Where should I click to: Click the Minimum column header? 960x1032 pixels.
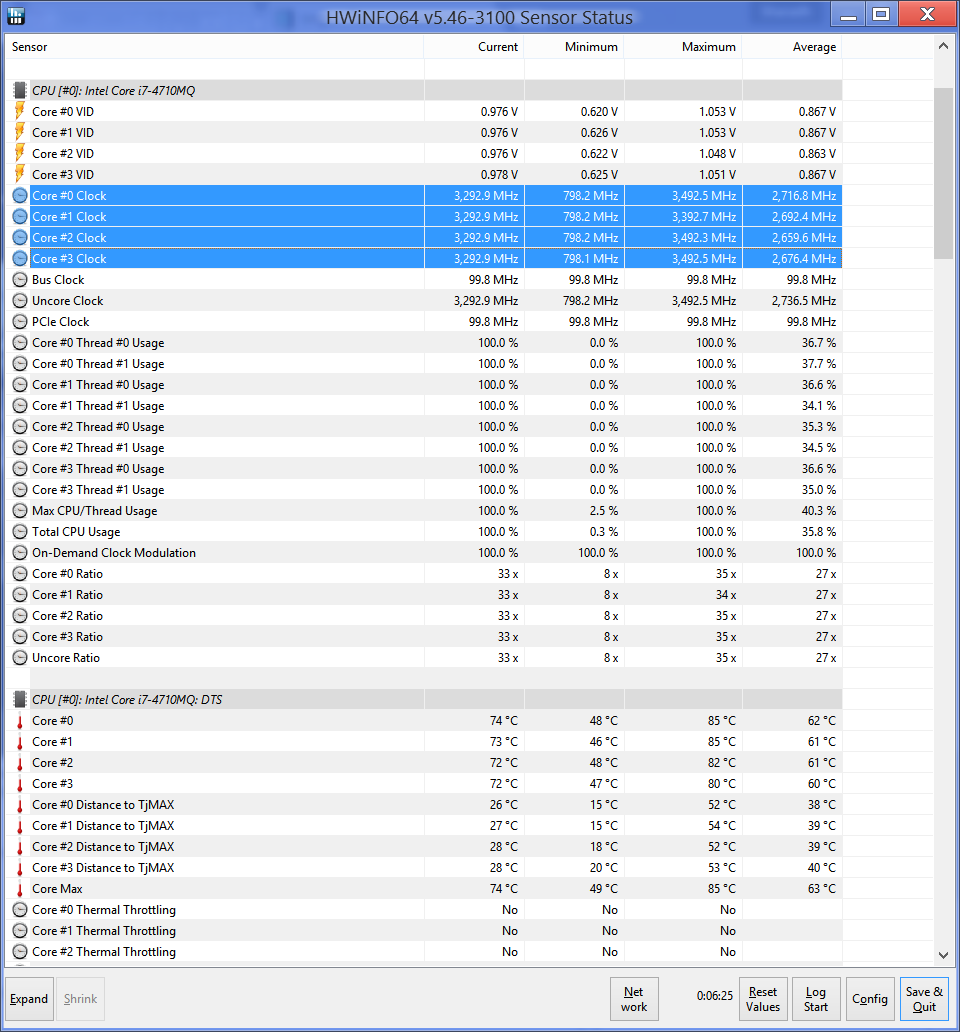(x=574, y=47)
